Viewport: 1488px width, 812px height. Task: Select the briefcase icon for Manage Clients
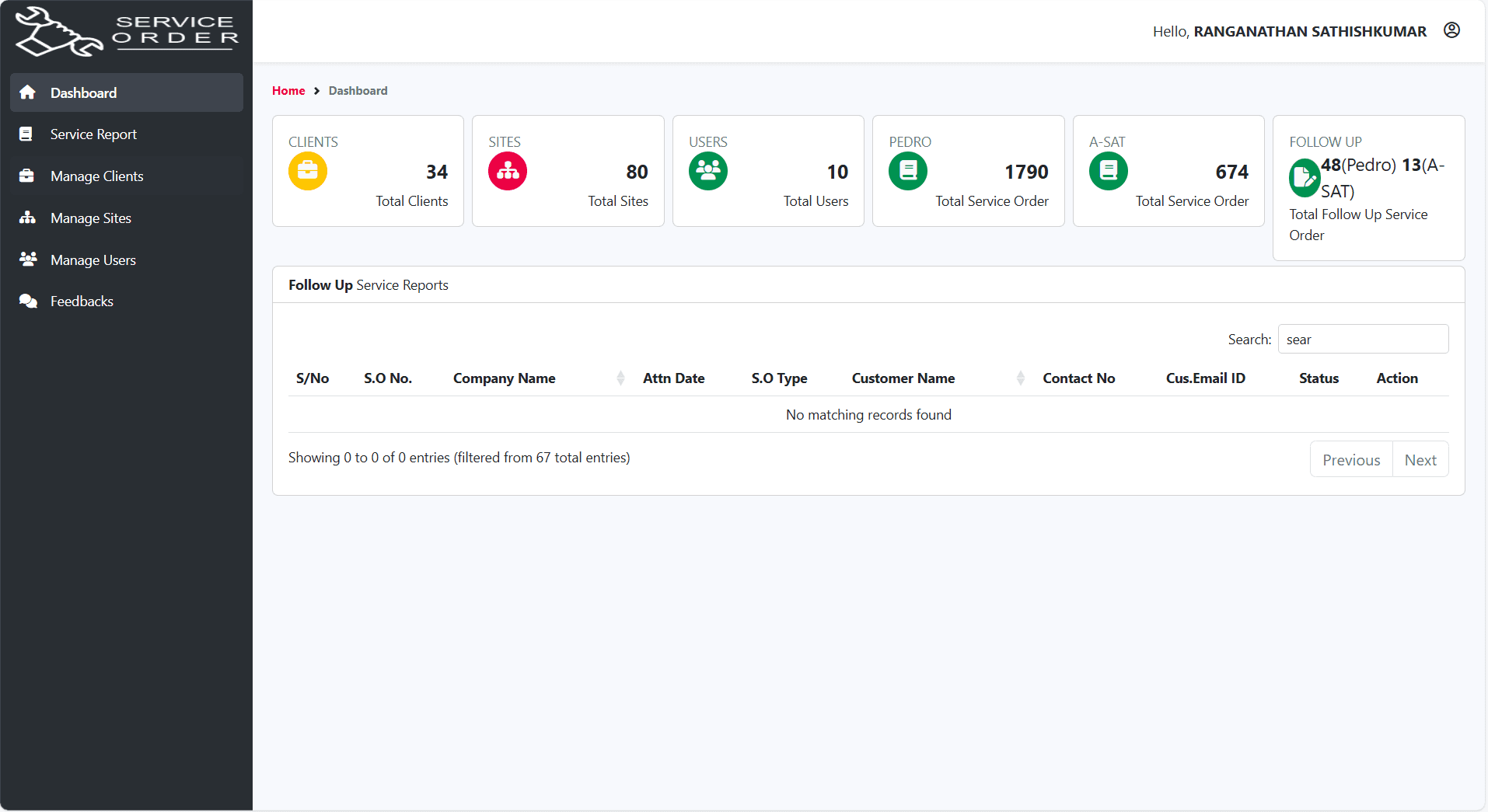tap(27, 176)
